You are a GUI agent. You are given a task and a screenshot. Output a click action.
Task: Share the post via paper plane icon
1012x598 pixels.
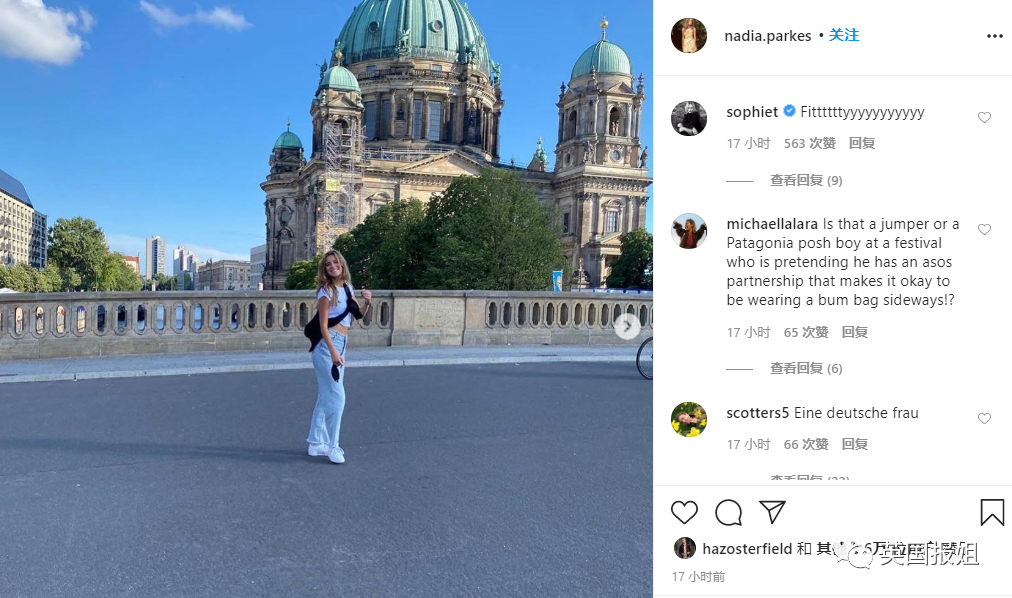click(x=772, y=512)
